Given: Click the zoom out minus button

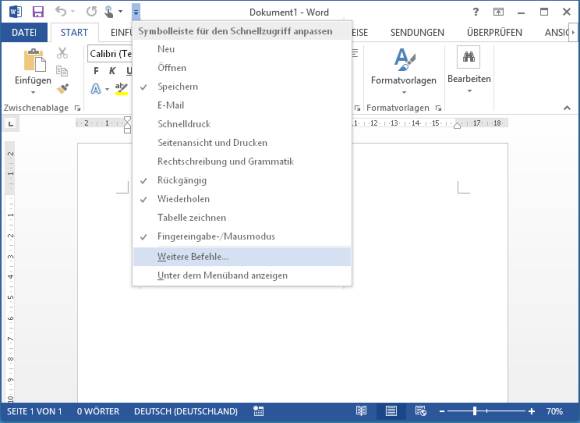Looking at the screenshot, I should point(442,411).
